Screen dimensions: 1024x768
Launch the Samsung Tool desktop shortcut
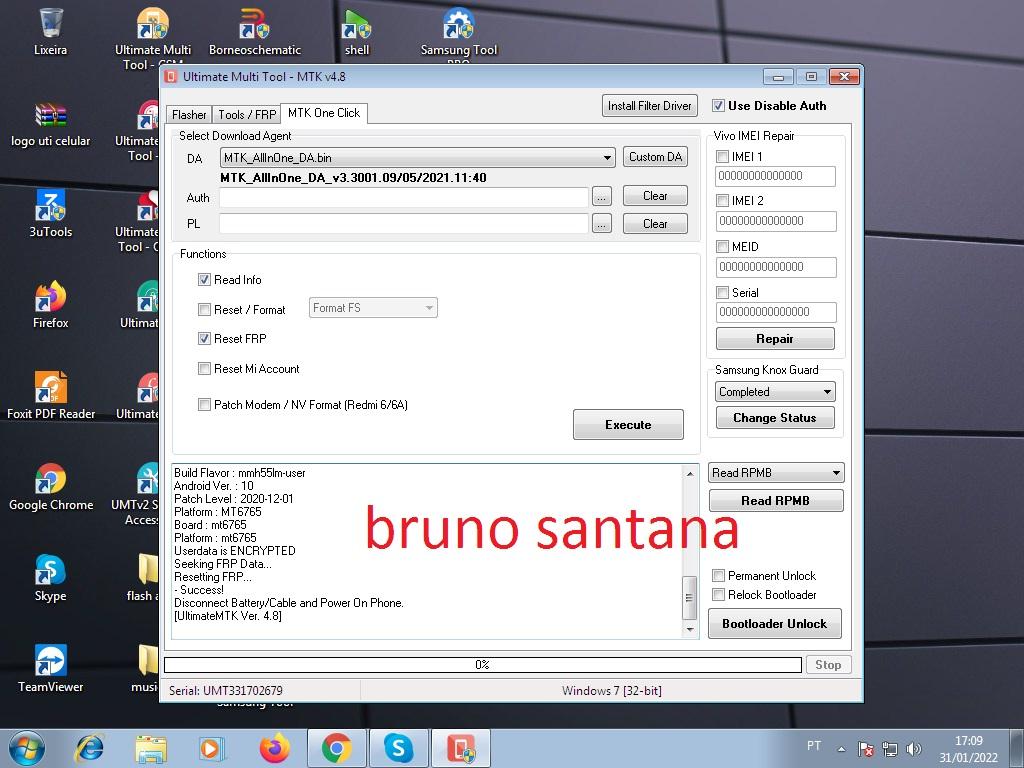pyautogui.click(x=458, y=31)
